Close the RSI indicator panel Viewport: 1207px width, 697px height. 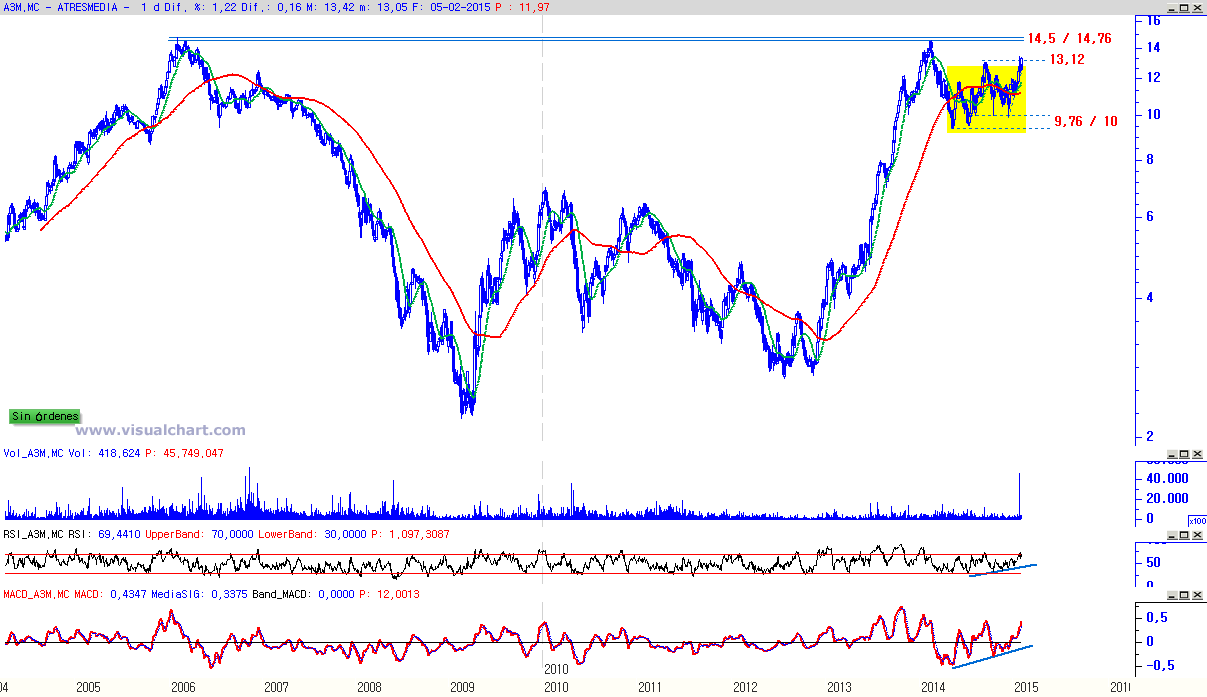pyautogui.click(x=1197, y=535)
